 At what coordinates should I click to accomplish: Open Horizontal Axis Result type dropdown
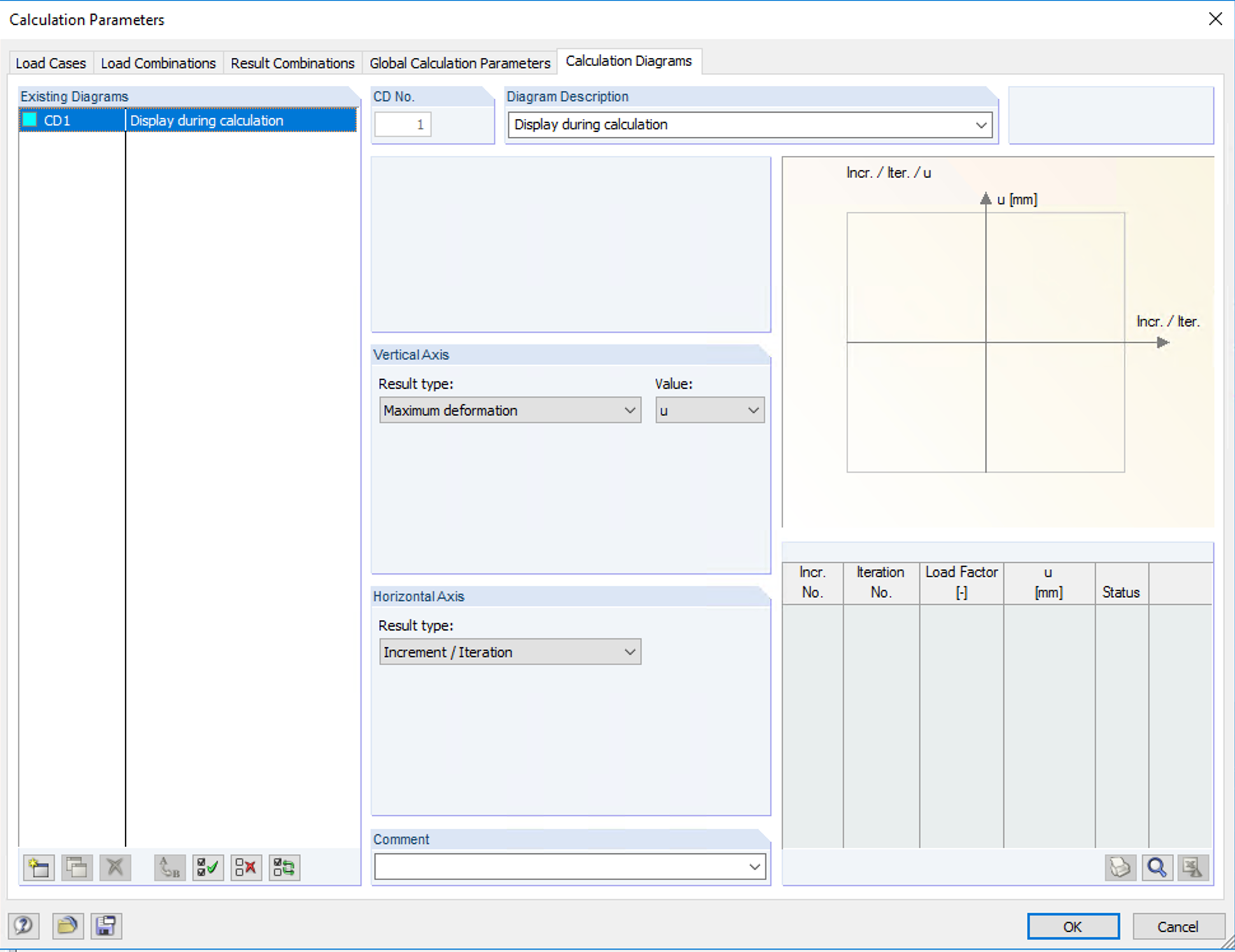630,652
